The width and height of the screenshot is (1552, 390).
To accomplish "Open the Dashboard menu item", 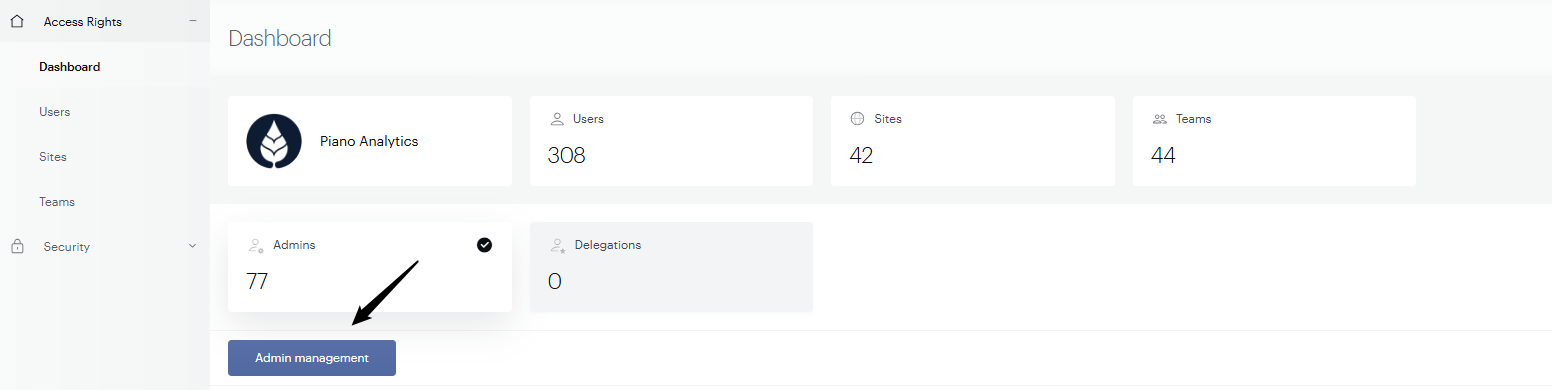I will [x=70, y=67].
